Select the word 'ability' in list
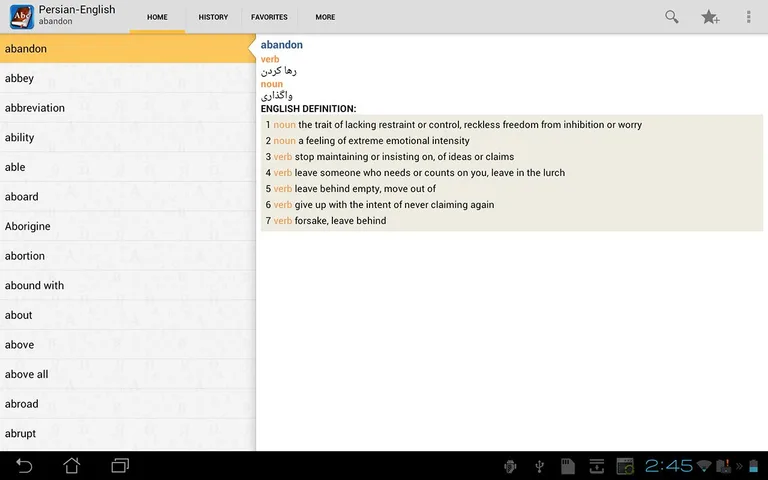 128,138
